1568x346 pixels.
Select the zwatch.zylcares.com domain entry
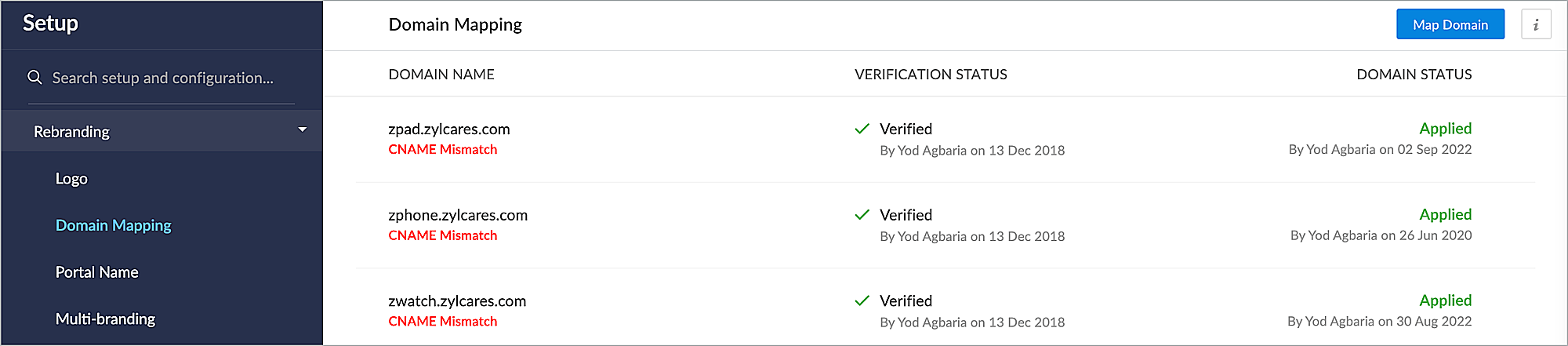457,301
